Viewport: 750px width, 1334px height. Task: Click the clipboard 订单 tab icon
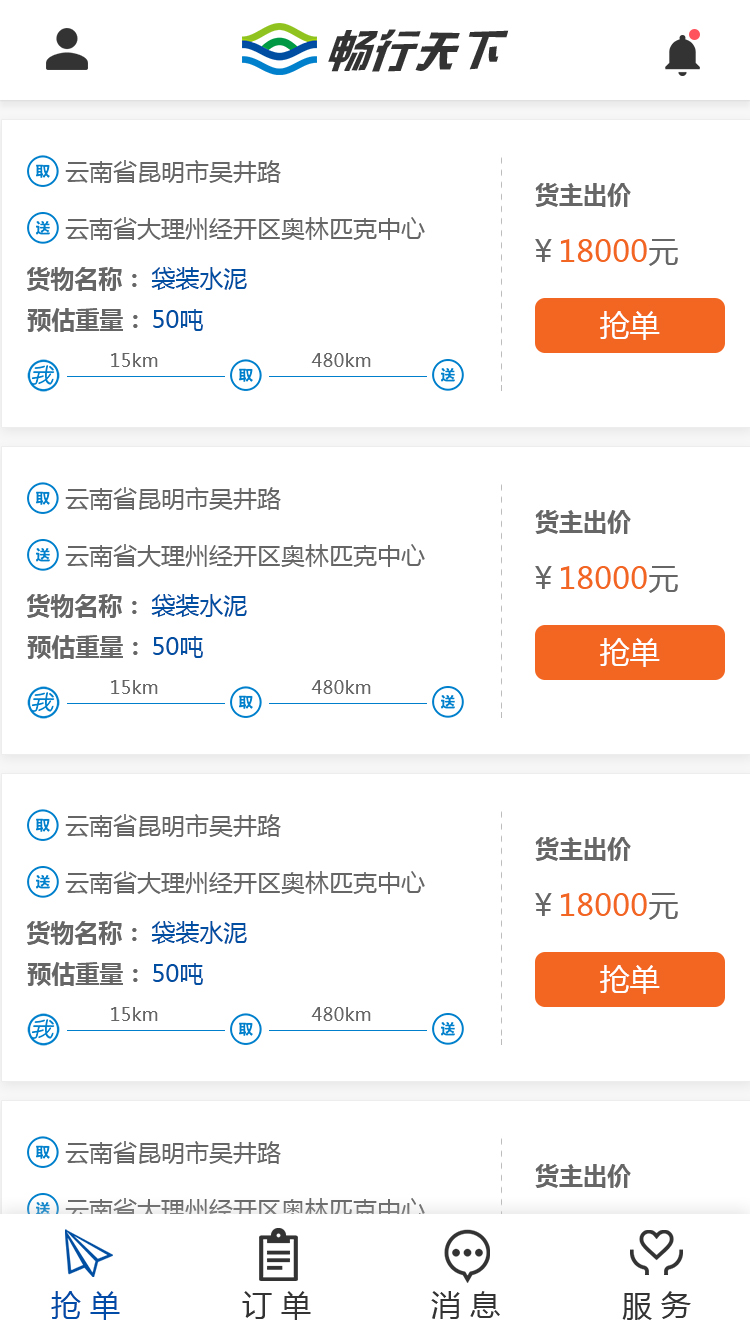tap(278, 1255)
